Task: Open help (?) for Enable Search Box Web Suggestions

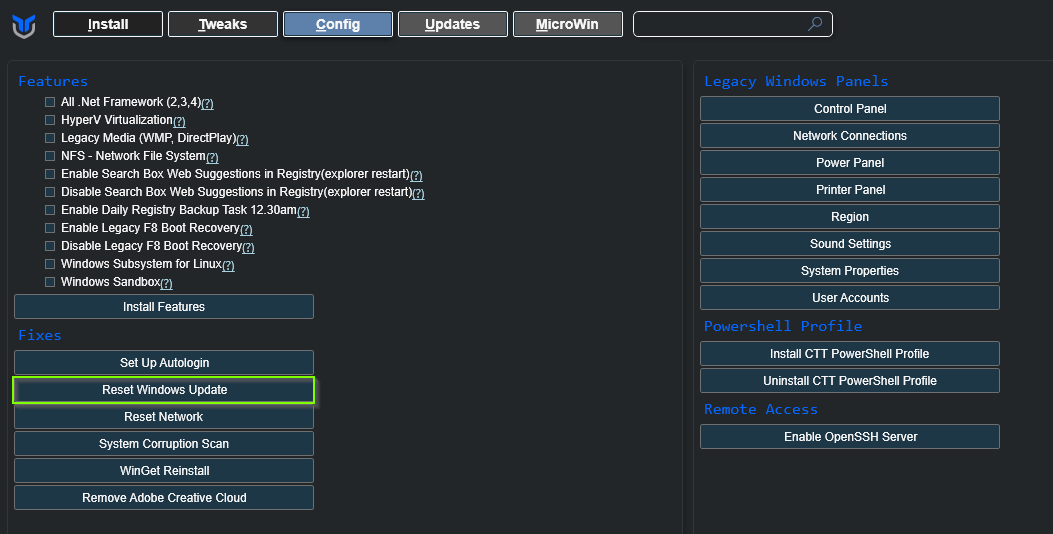Action: click(x=416, y=175)
